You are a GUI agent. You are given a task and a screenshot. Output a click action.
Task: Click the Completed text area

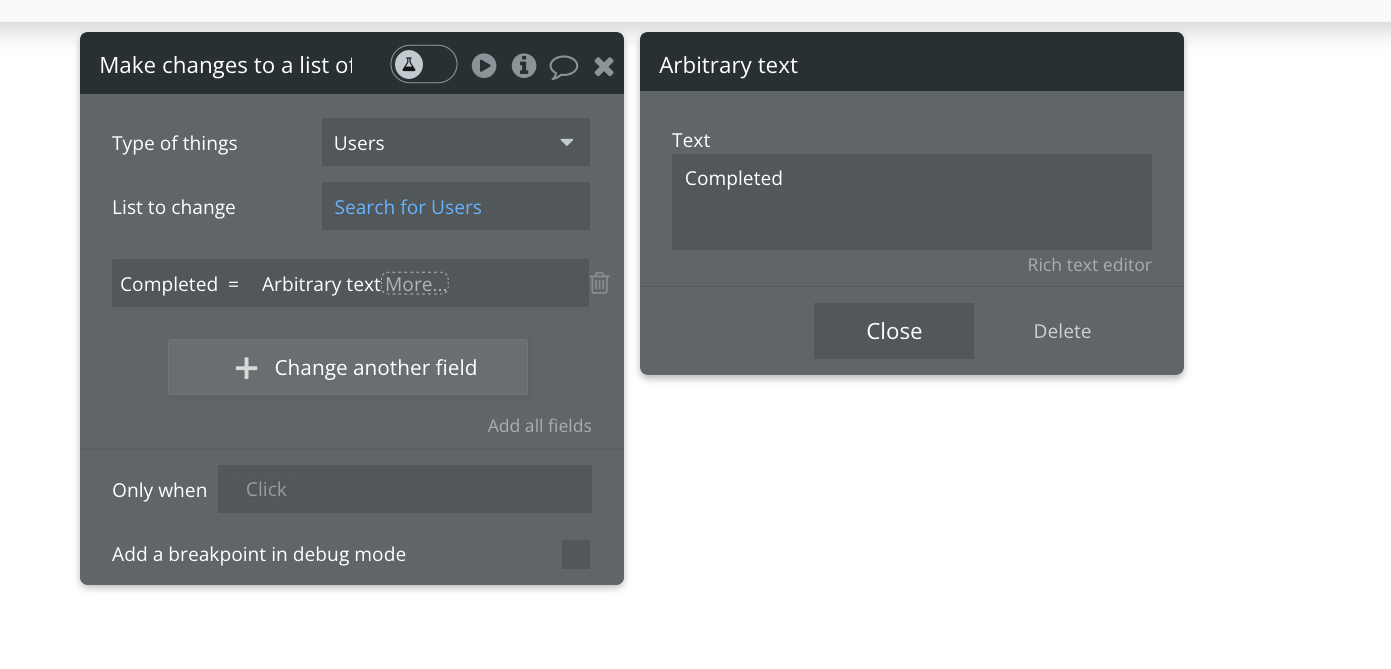912,202
